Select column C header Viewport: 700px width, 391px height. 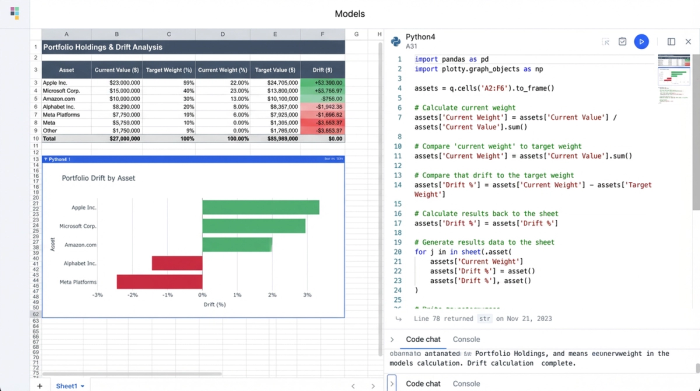[x=169, y=34]
